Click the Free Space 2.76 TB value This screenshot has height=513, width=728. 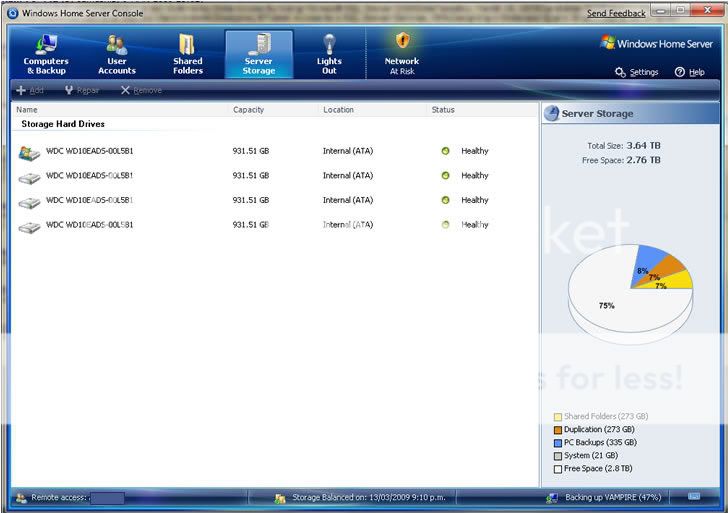coord(643,160)
